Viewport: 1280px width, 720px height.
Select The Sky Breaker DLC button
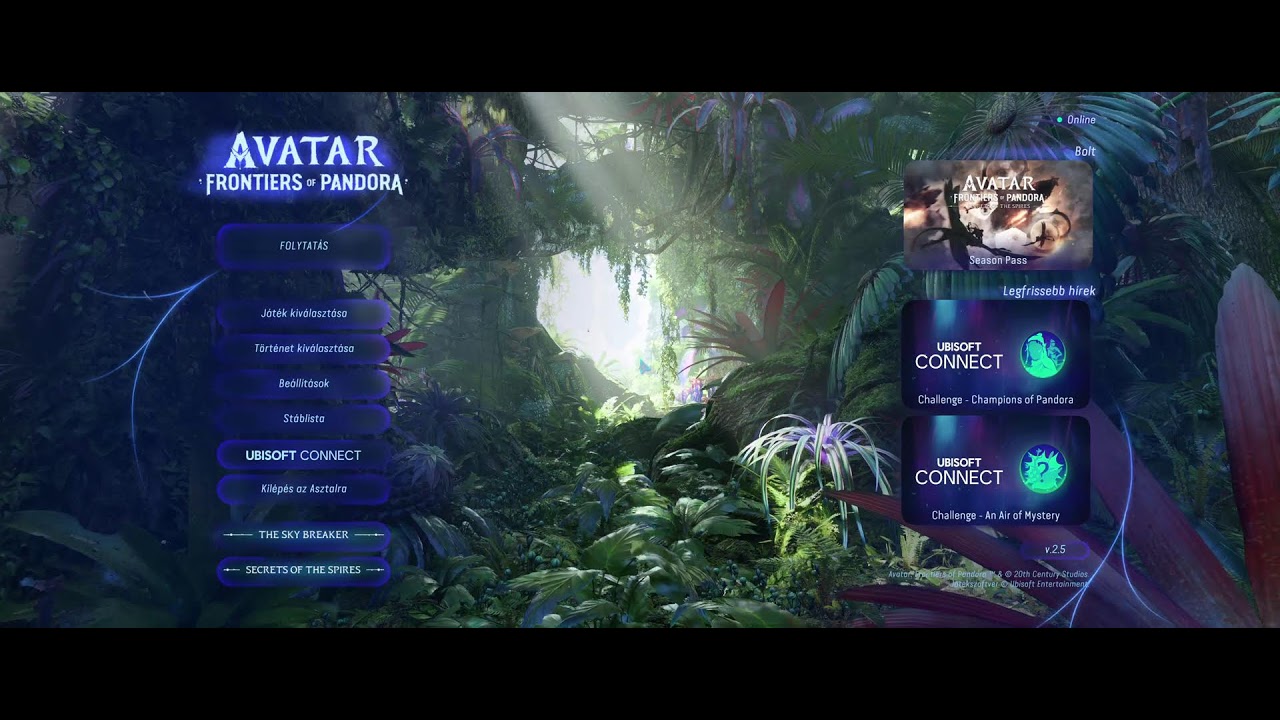(304, 535)
